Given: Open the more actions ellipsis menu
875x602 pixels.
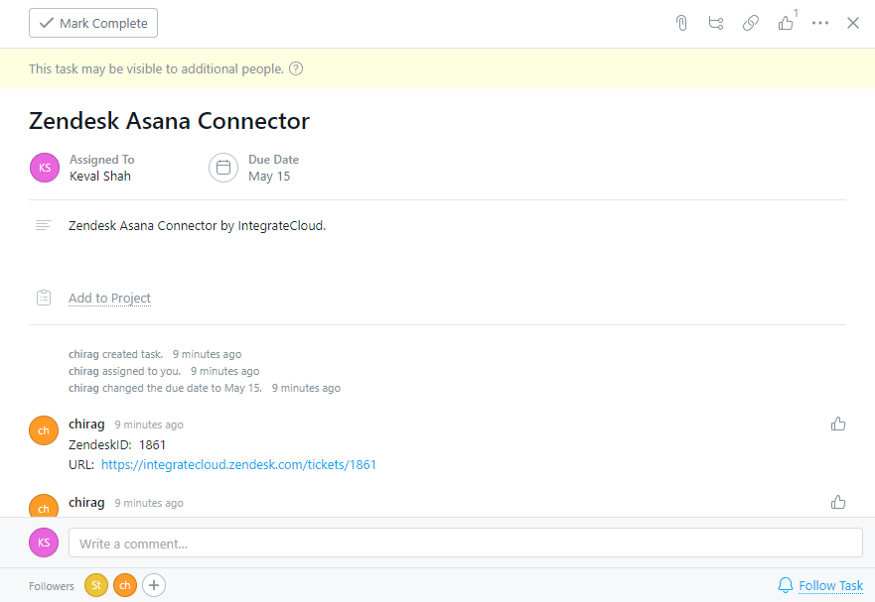Looking at the screenshot, I should [820, 23].
